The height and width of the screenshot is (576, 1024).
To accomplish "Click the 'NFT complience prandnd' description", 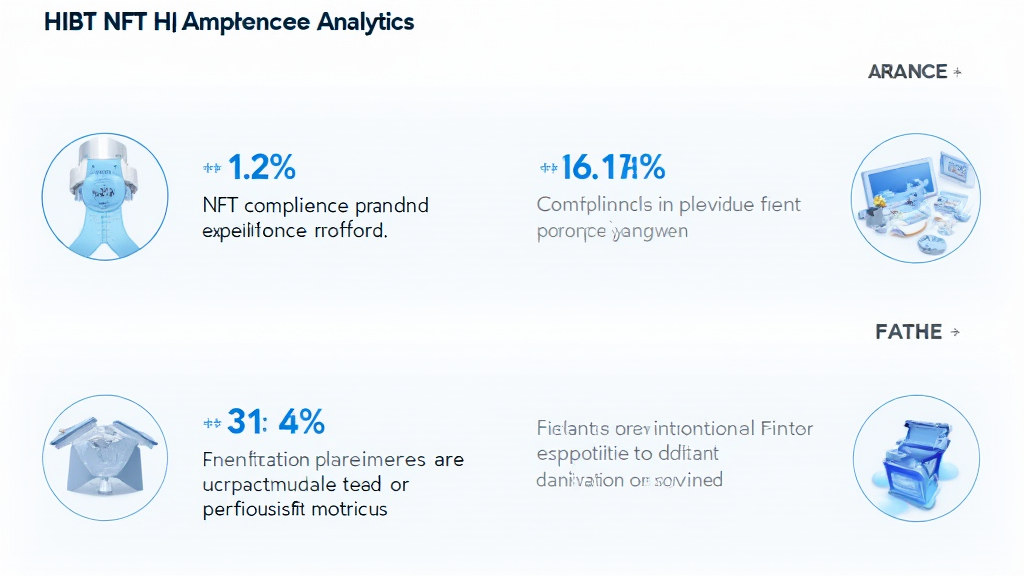I will (x=315, y=206).
